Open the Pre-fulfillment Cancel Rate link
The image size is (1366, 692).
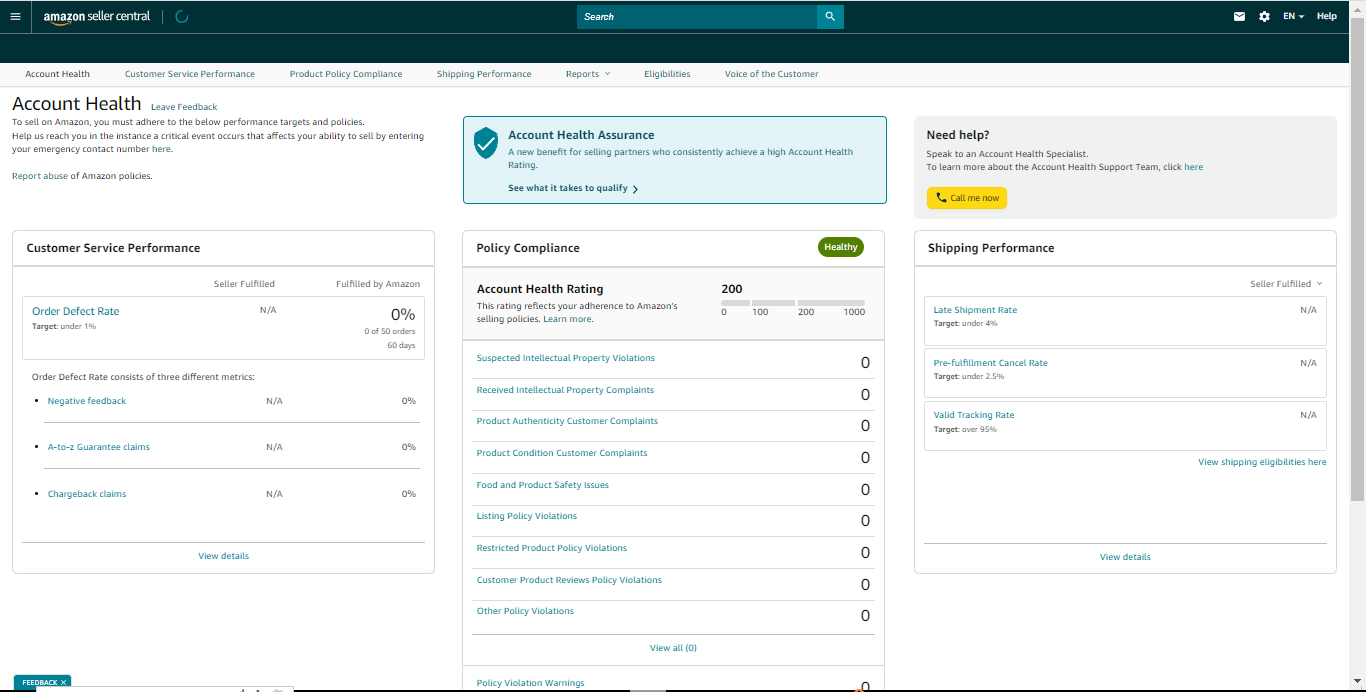point(991,363)
